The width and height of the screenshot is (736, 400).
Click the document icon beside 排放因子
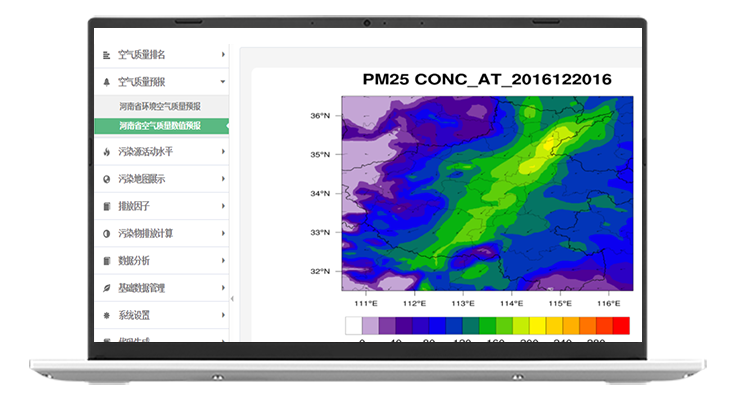[107, 207]
